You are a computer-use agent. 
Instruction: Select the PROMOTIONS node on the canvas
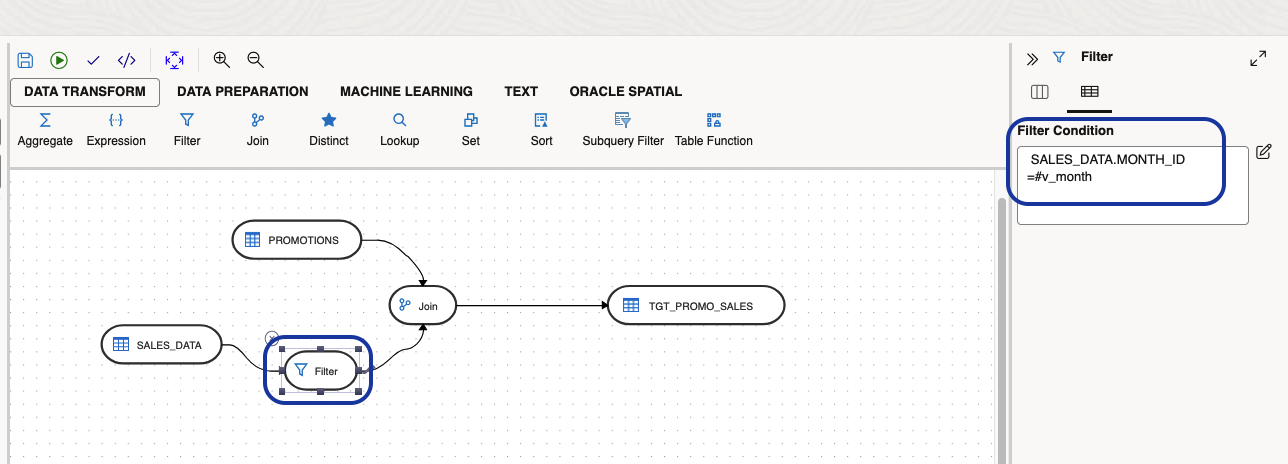tap(297, 240)
